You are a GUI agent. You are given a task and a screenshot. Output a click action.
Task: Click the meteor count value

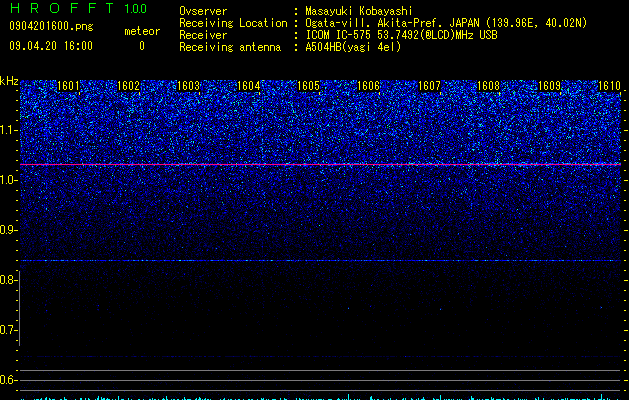point(142,46)
